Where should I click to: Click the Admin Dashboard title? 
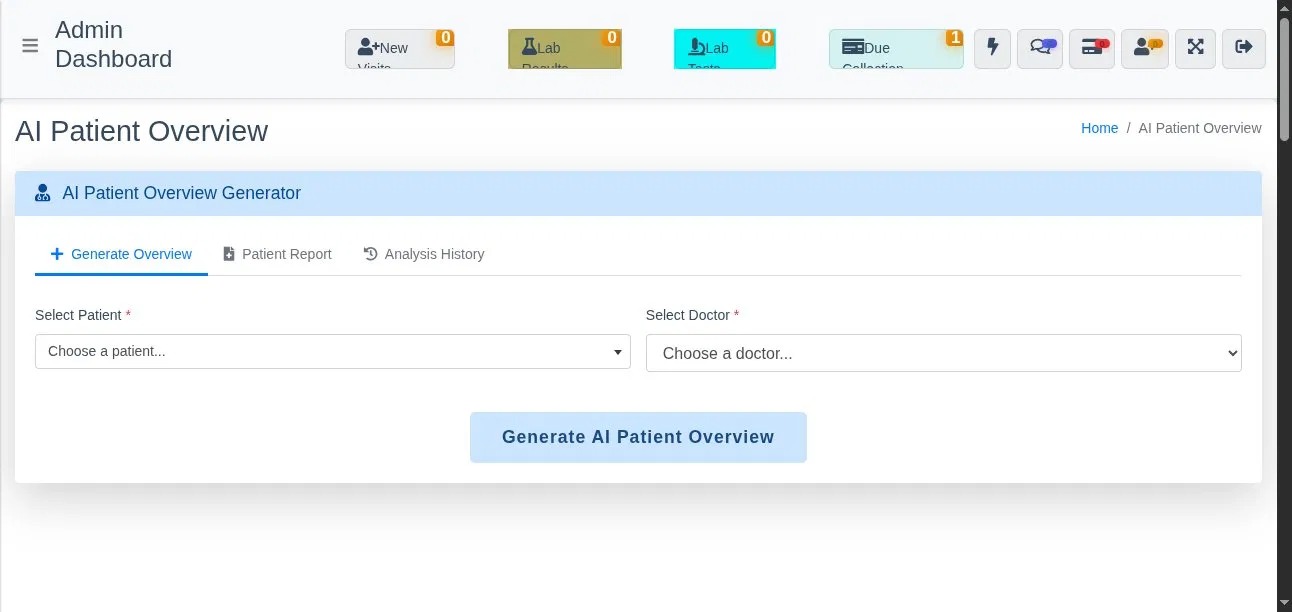pyautogui.click(x=113, y=45)
